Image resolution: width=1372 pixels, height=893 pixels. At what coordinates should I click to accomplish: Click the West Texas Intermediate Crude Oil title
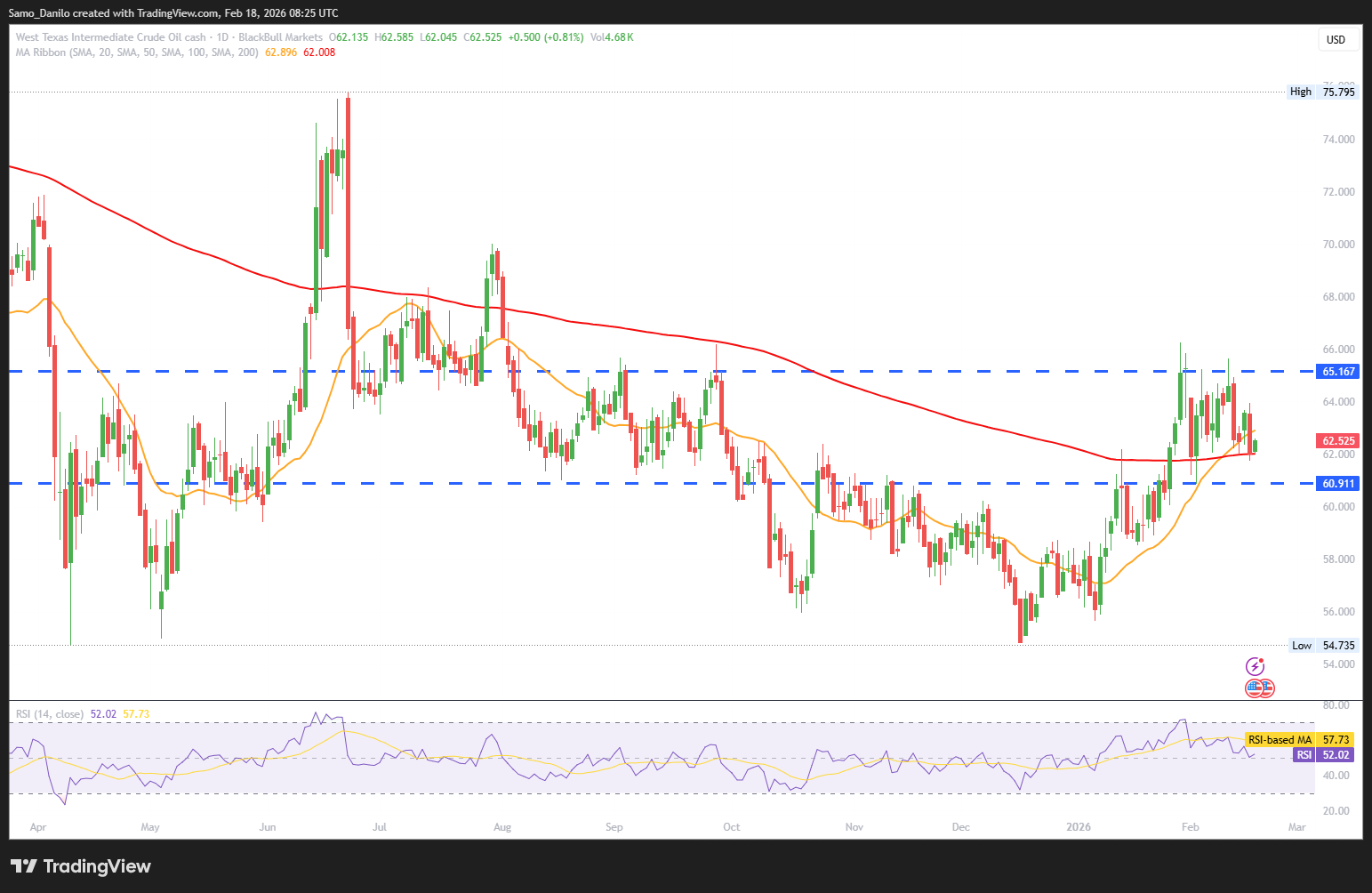(x=111, y=37)
